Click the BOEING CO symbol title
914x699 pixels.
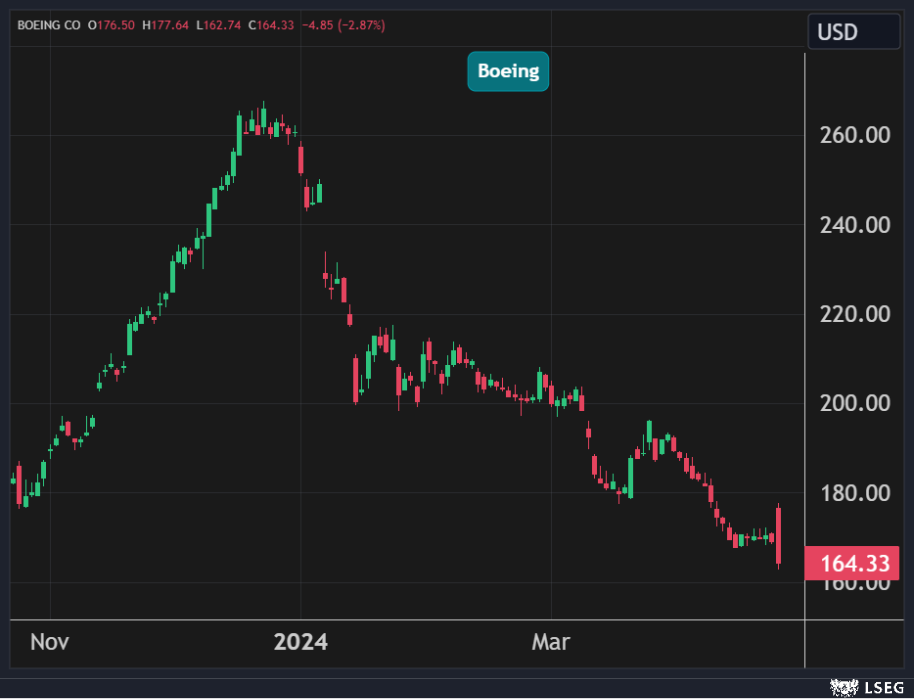click(49, 24)
